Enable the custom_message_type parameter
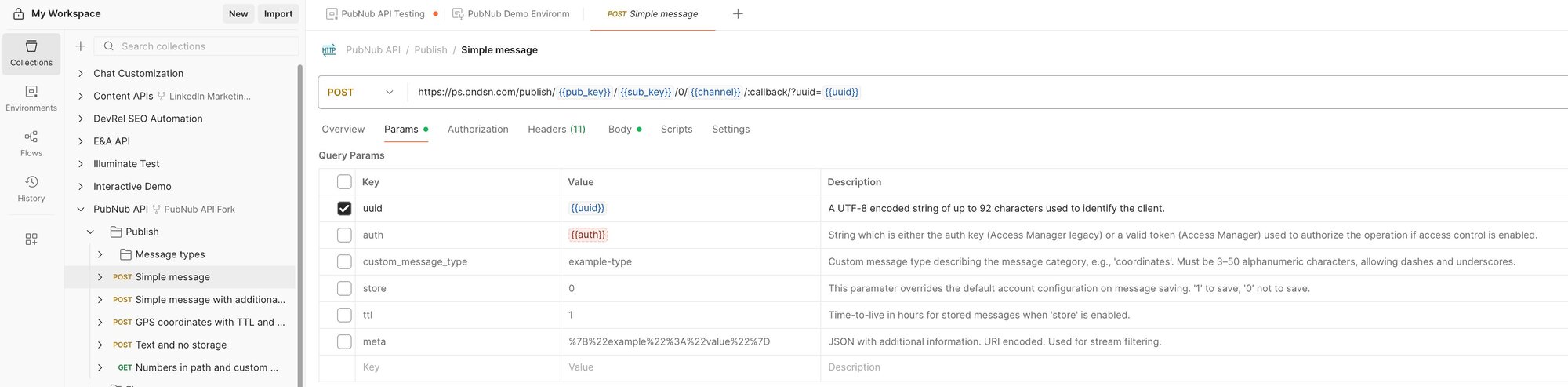This screenshot has height=387, width=1568. 344,261
